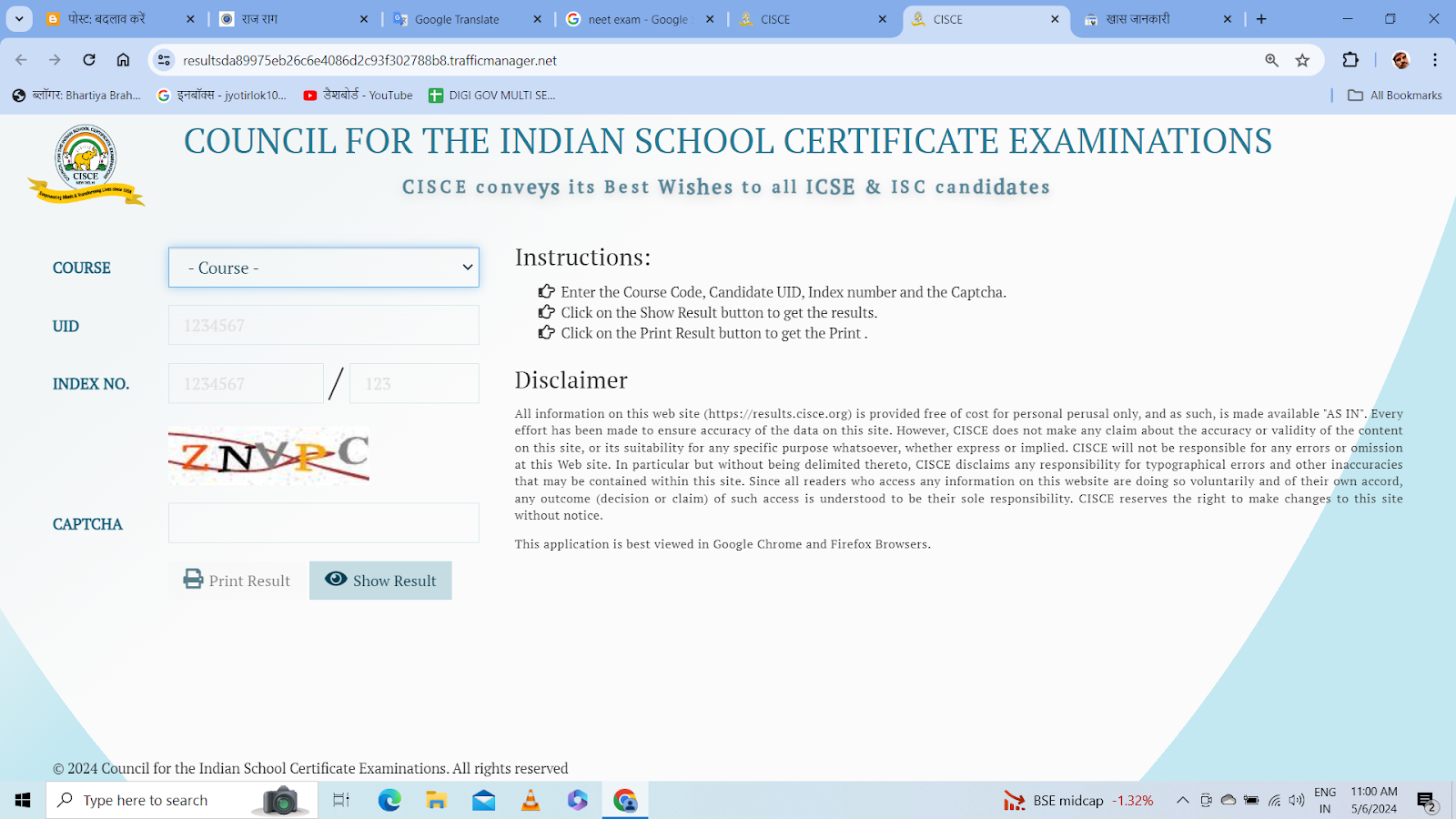The image size is (1456, 819).
Task: Open the Windows Start menu
Action: (x=23, y=800)
